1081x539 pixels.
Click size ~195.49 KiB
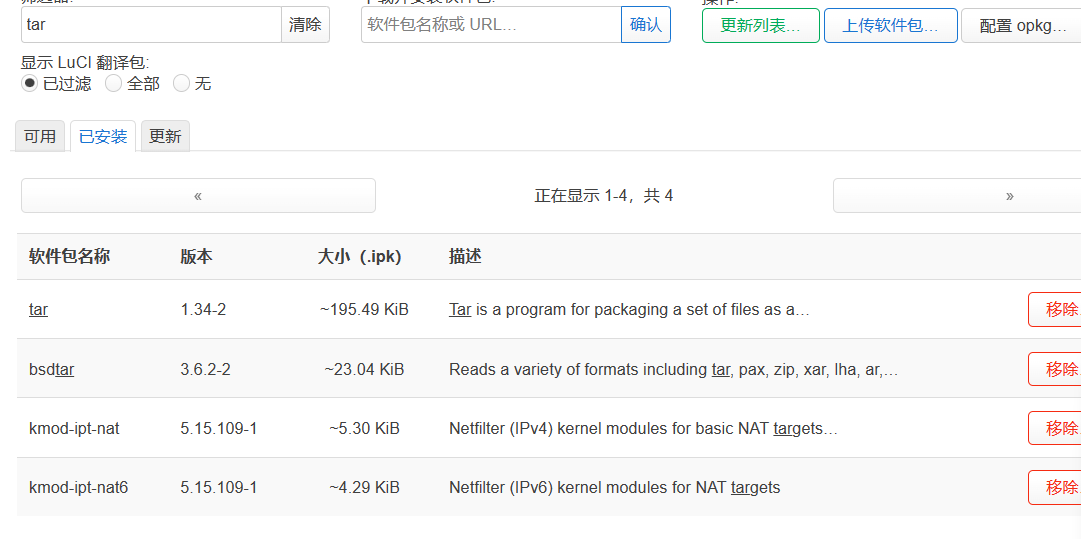pyautogui.click(x=364, y=309)
